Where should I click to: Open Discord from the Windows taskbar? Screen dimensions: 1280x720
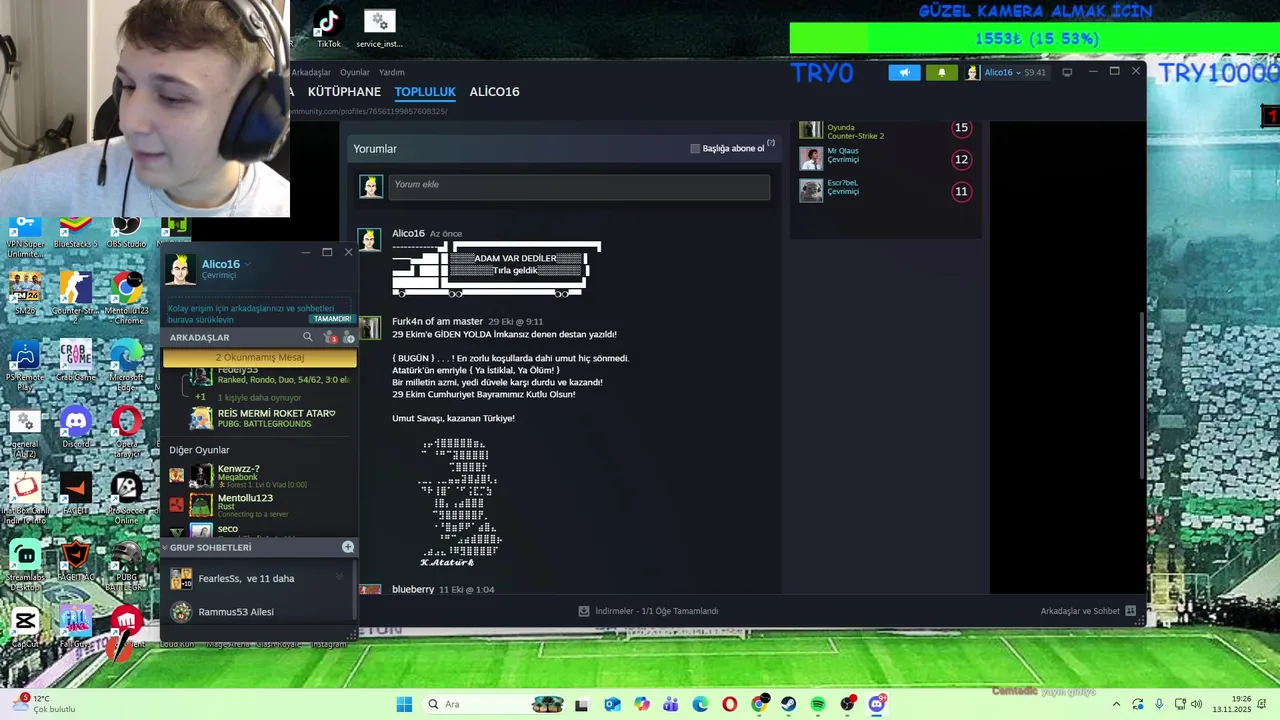pyautogui.click(x=877, y=704)
